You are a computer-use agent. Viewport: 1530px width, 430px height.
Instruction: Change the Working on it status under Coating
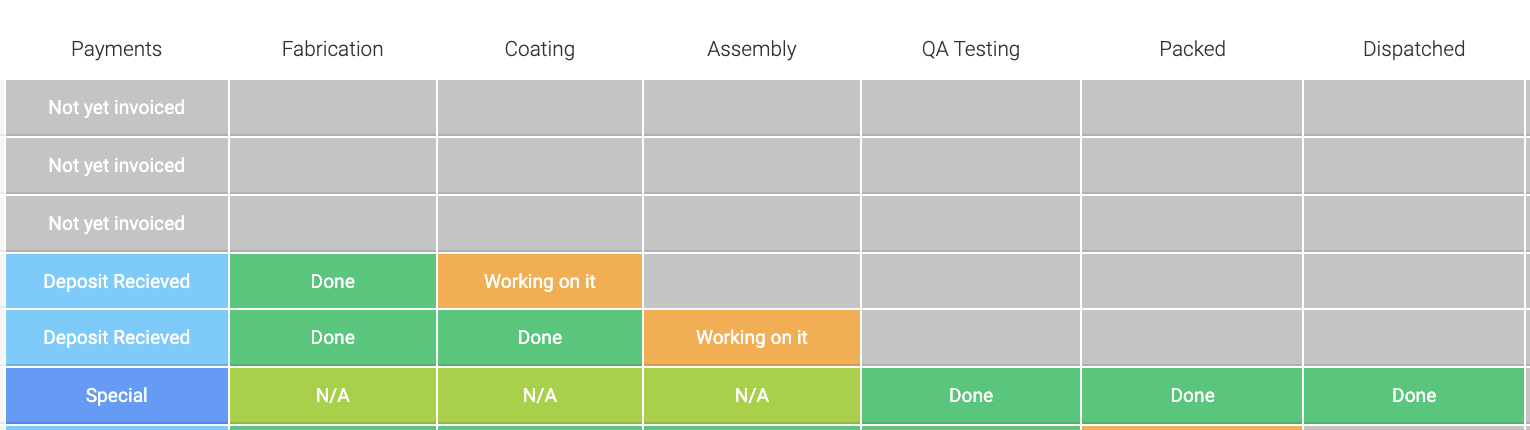click(540, 281)
